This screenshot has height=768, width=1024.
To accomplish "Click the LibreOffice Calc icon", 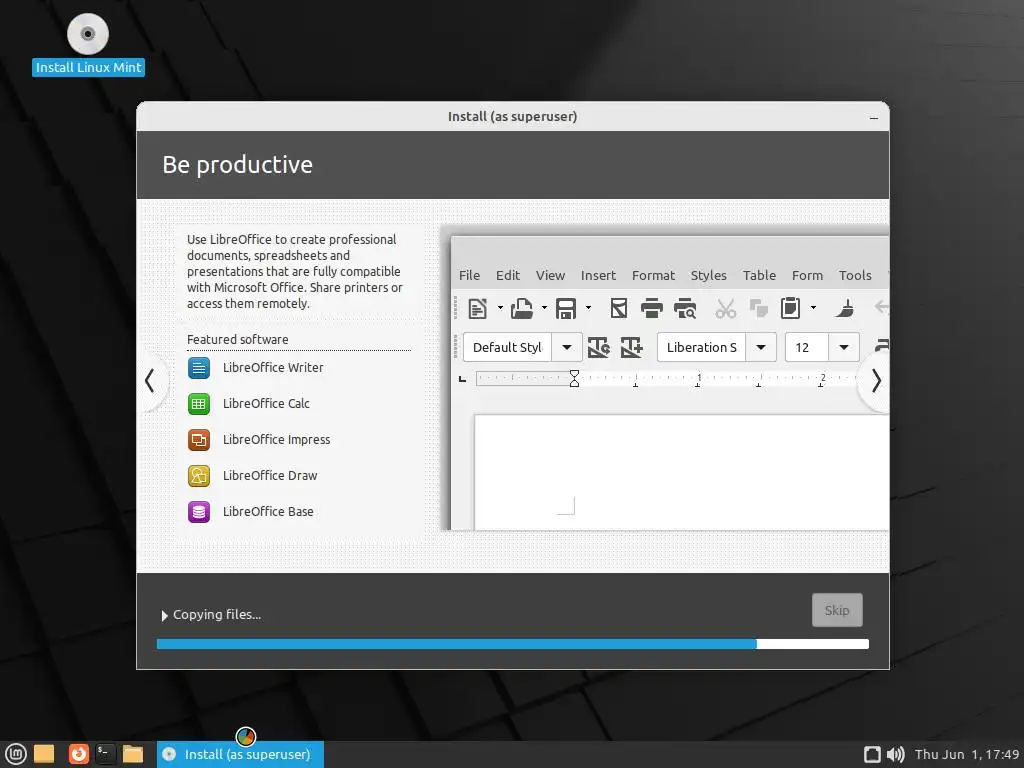I will 199,404.
